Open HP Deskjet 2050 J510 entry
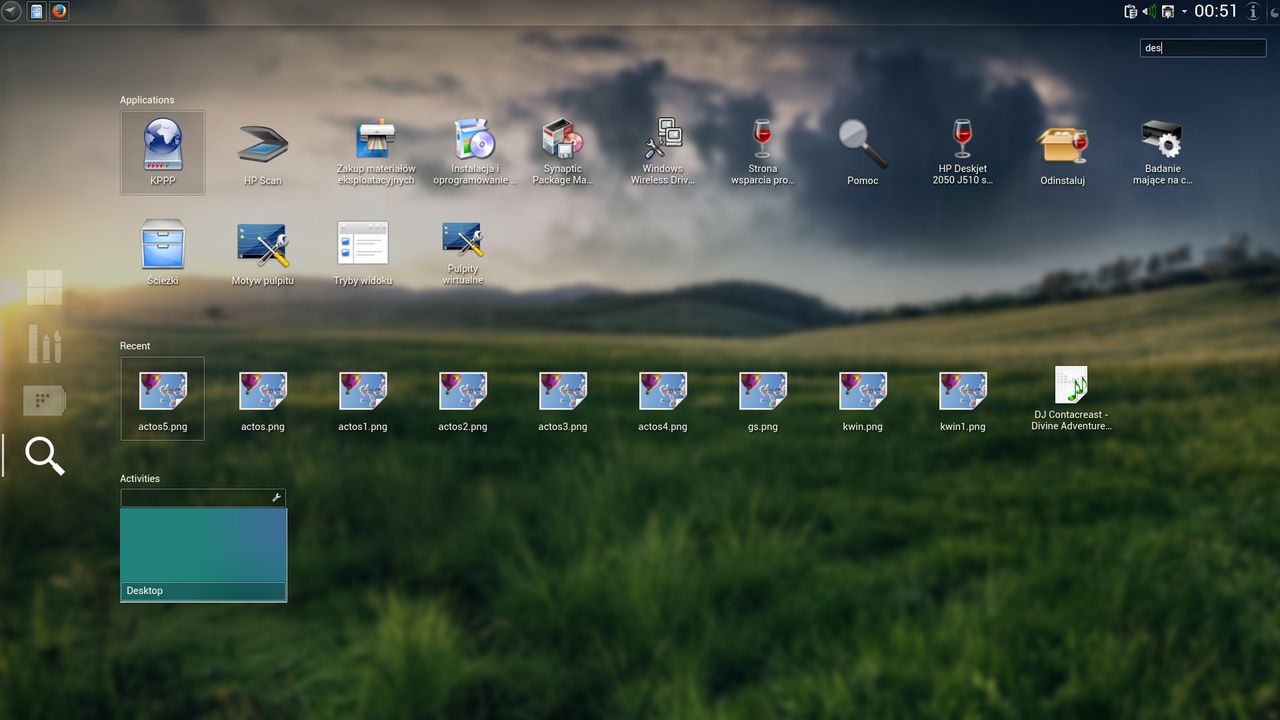Screen dimensions: 1280x720 (x=962, y=152)
